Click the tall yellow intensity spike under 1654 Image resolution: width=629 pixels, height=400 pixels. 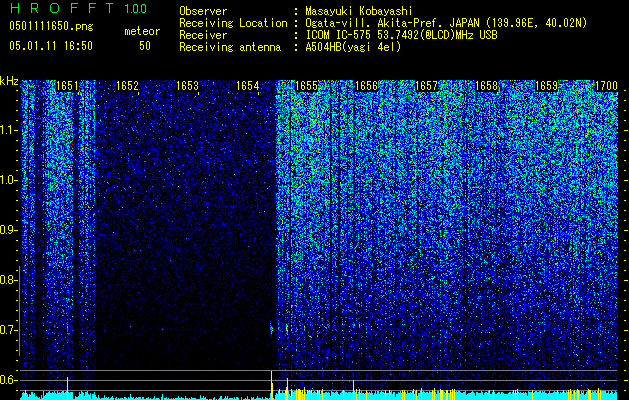point(272,385)
